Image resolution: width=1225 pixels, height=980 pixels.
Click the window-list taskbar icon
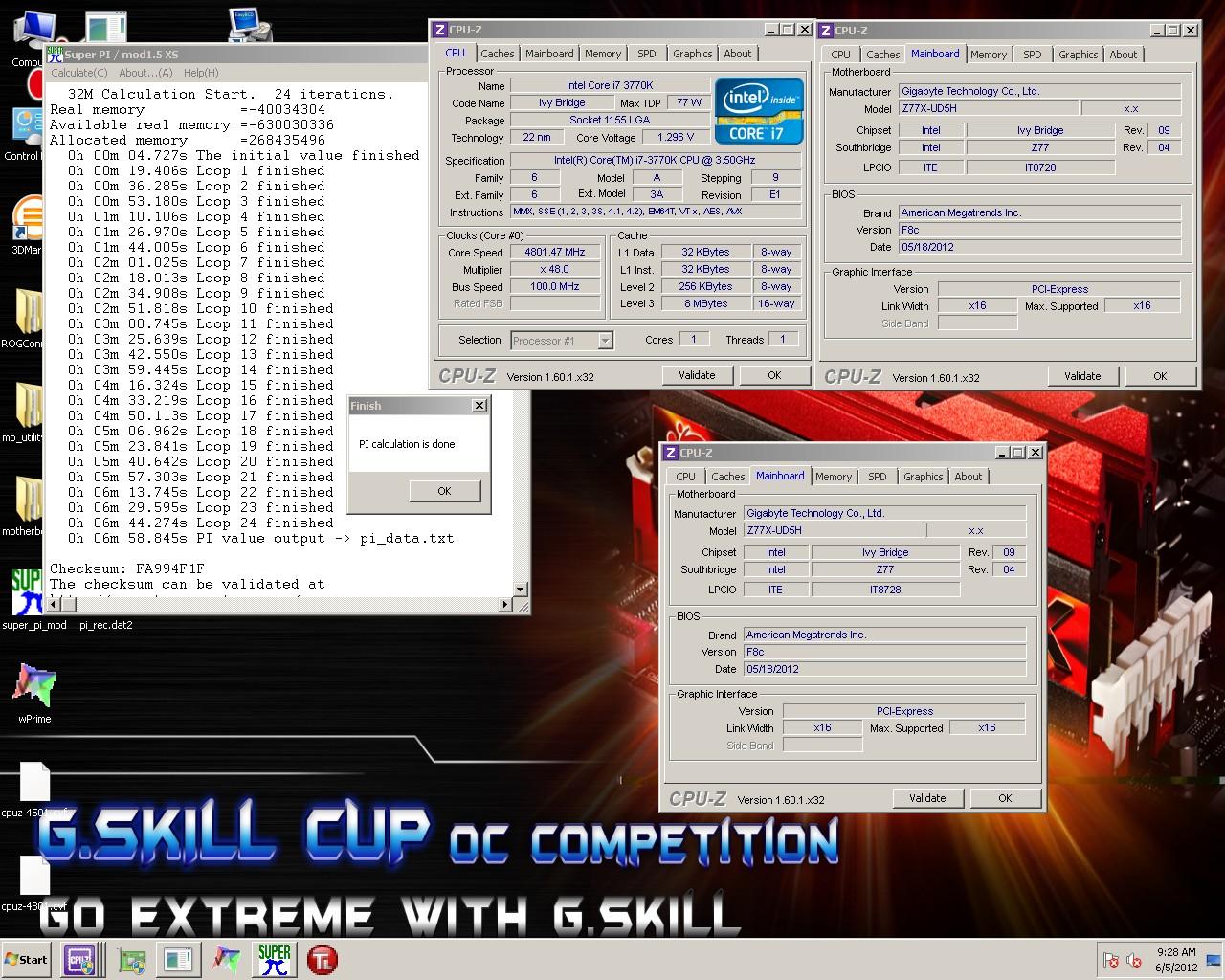(x=178, y=960)
